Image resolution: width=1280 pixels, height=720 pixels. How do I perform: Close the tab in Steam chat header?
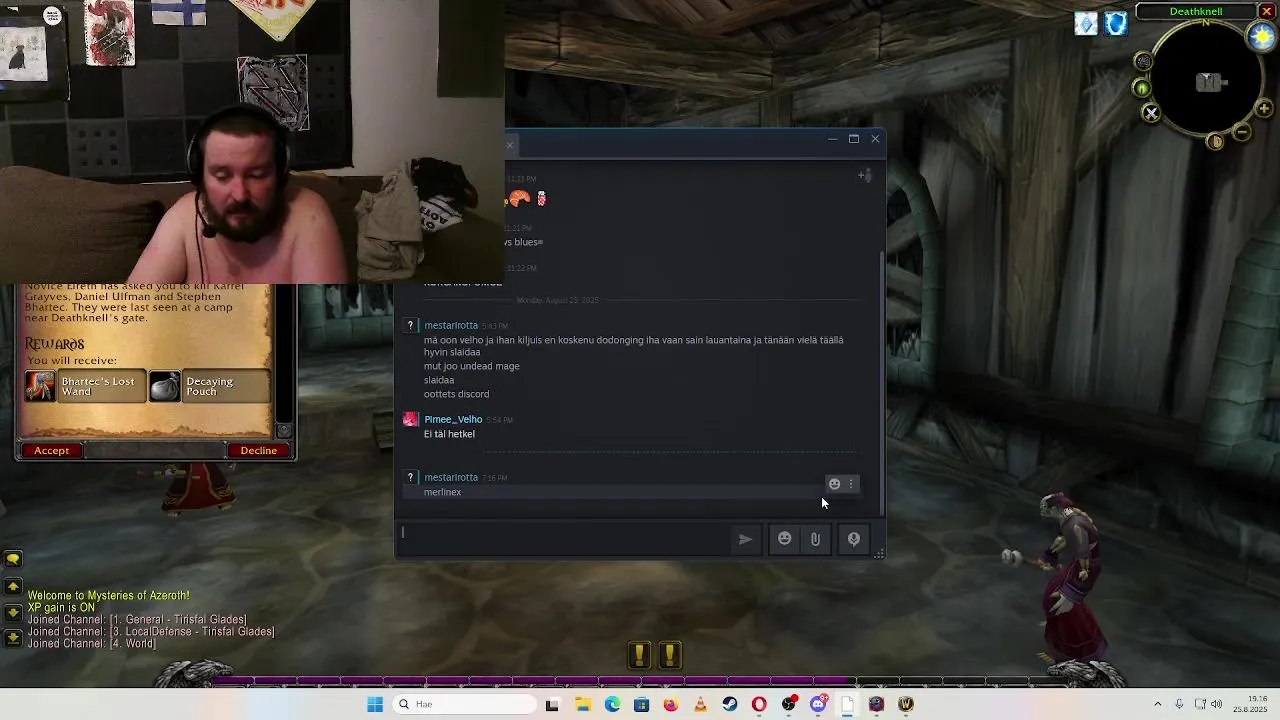click(x=509, y=146)
